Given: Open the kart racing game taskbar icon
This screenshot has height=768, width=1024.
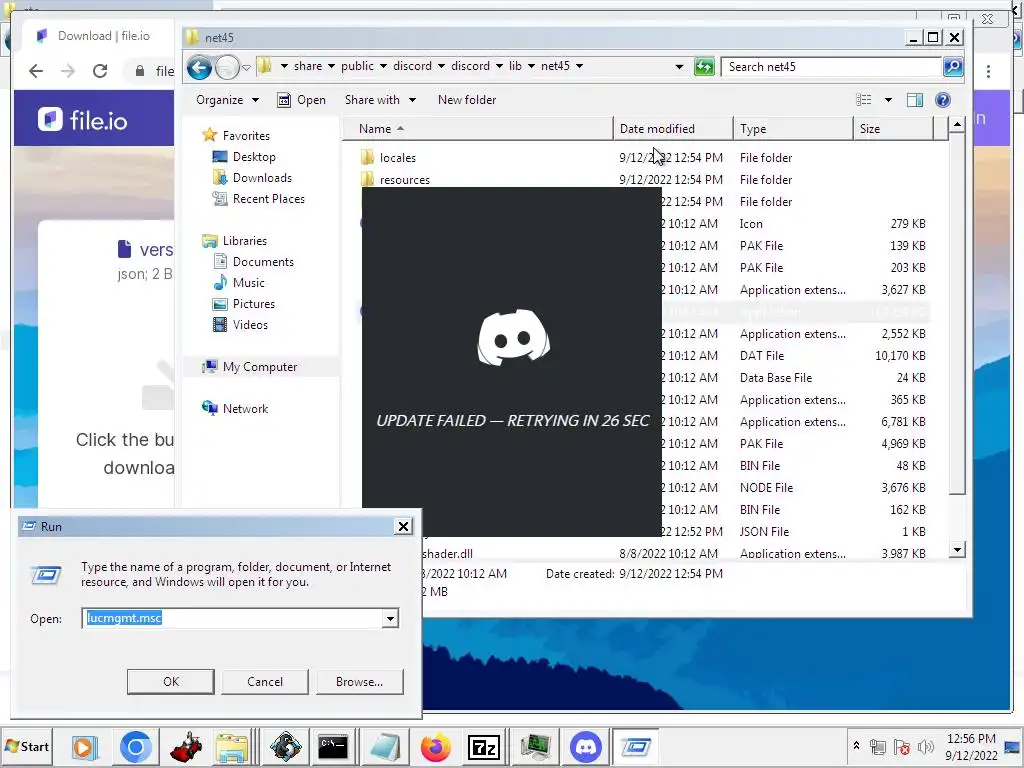Looking at the screenshot, I should pos(185,746).
